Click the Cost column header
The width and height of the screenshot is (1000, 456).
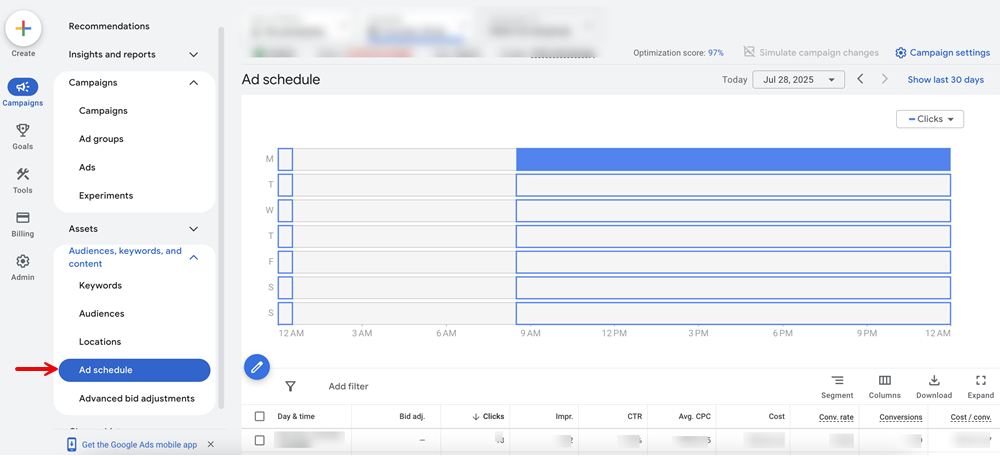tap(777, 416)
